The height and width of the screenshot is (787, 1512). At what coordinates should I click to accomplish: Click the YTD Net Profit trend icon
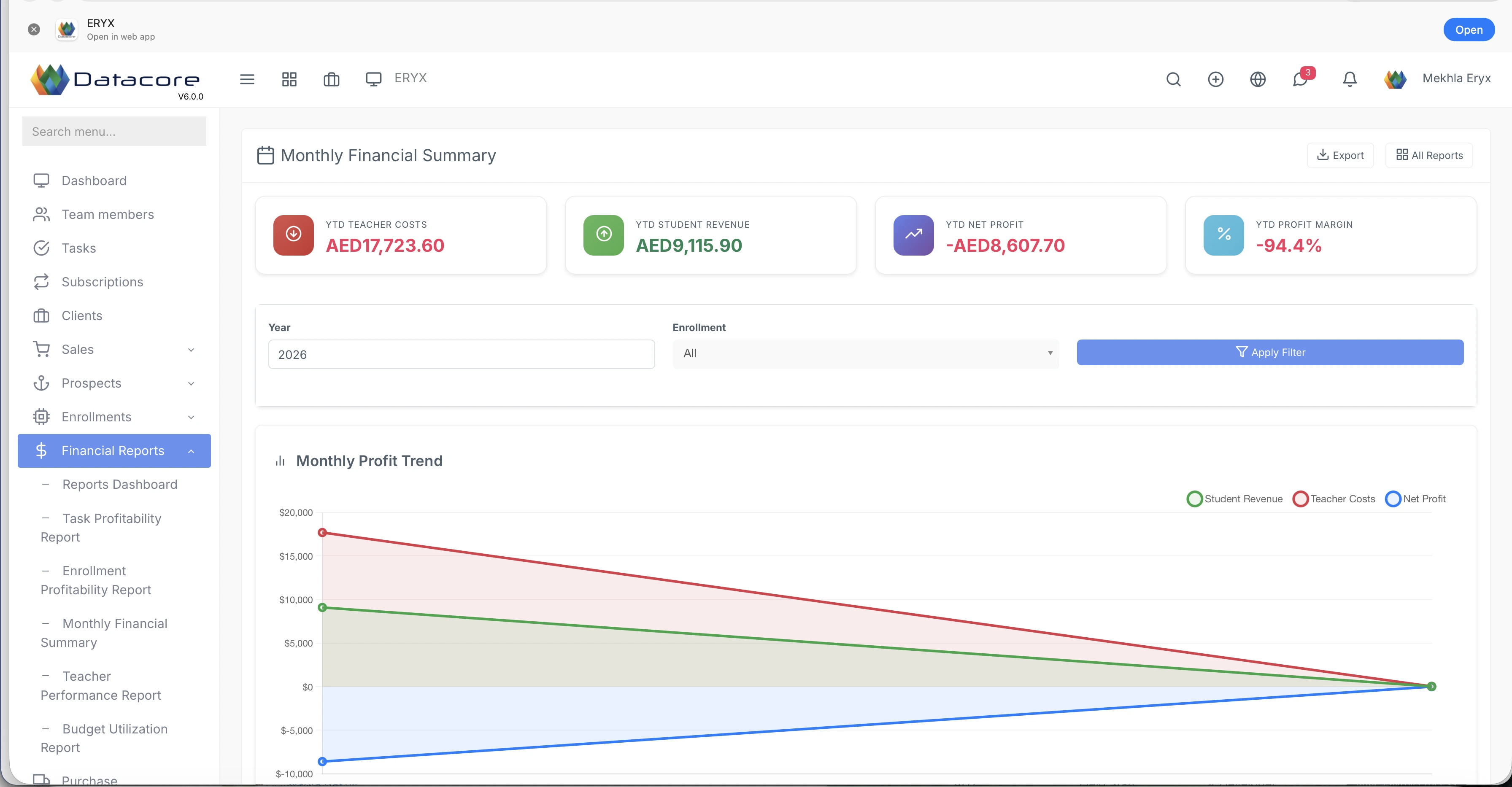pos(913,235)
